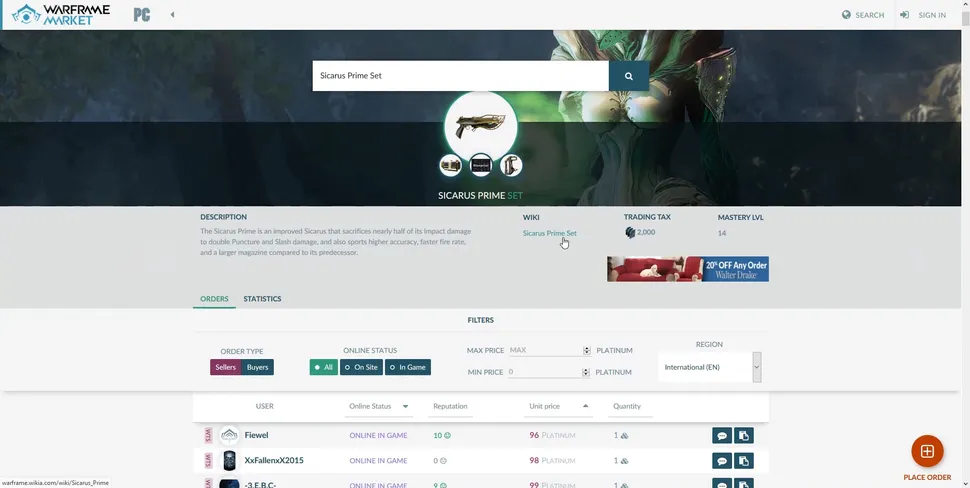Click the round Place Order button
Screen dimensions: 970x488
tap(927, 451)
